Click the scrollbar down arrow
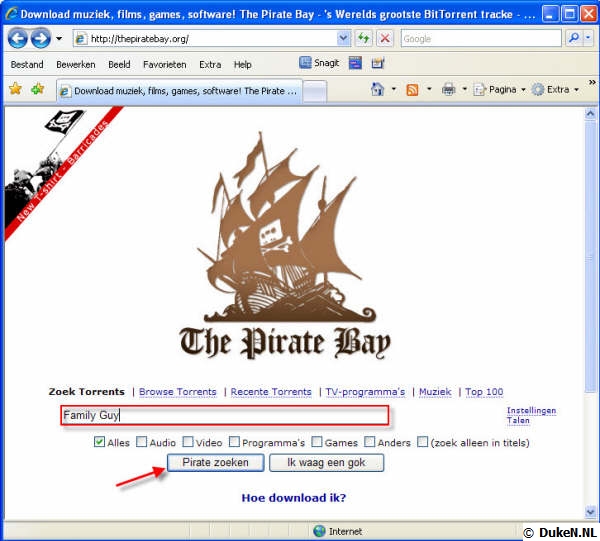This screenshot has width=600, height=541. click(x=590, y=512)
